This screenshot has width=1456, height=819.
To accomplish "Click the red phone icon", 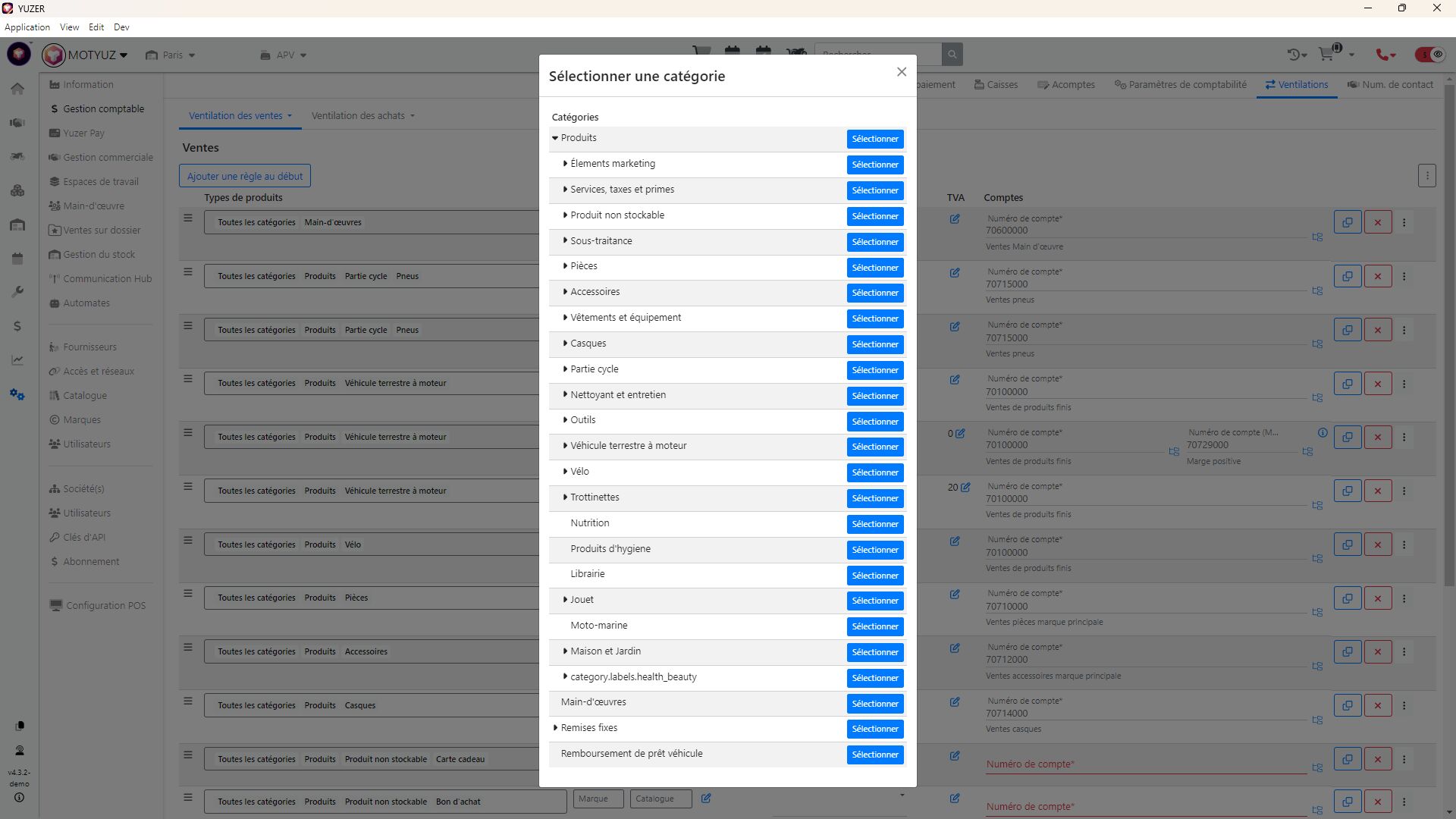I will tap(1382, 55).
